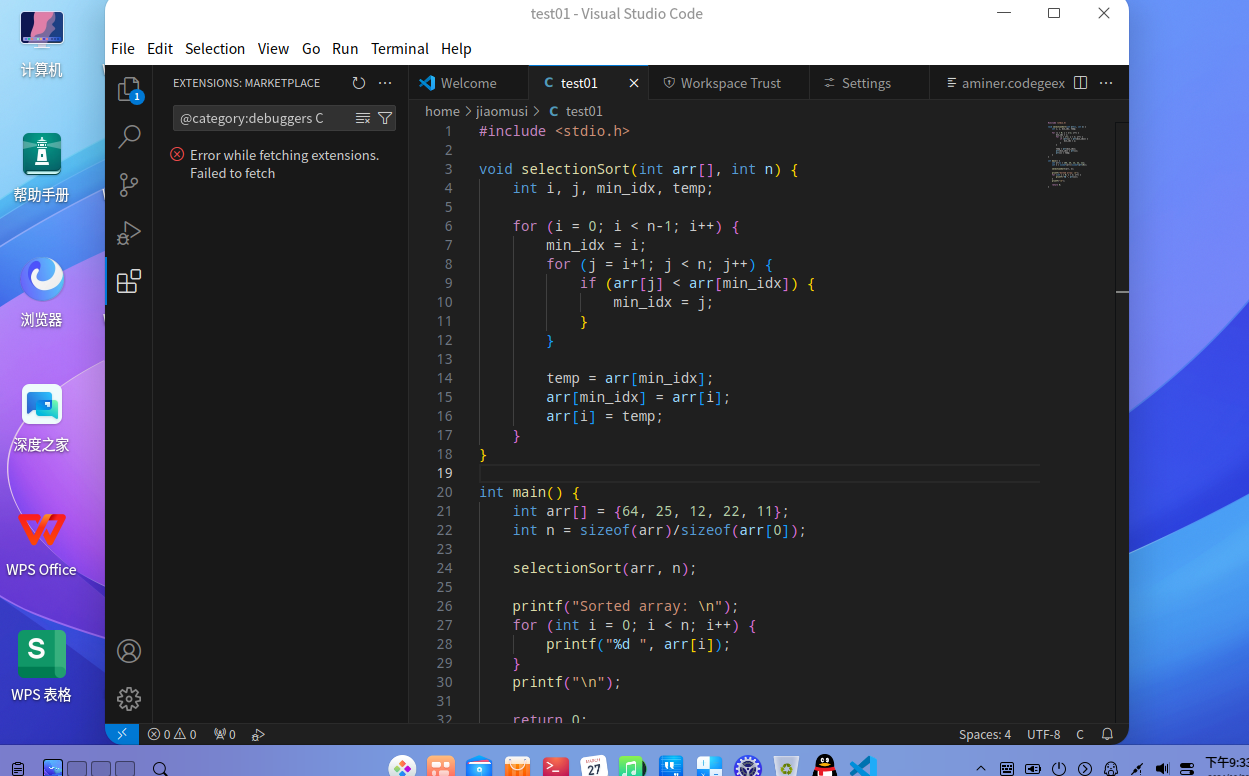Click the home breadcrumb segment
1249x776 pixels.
click(442, 111)
